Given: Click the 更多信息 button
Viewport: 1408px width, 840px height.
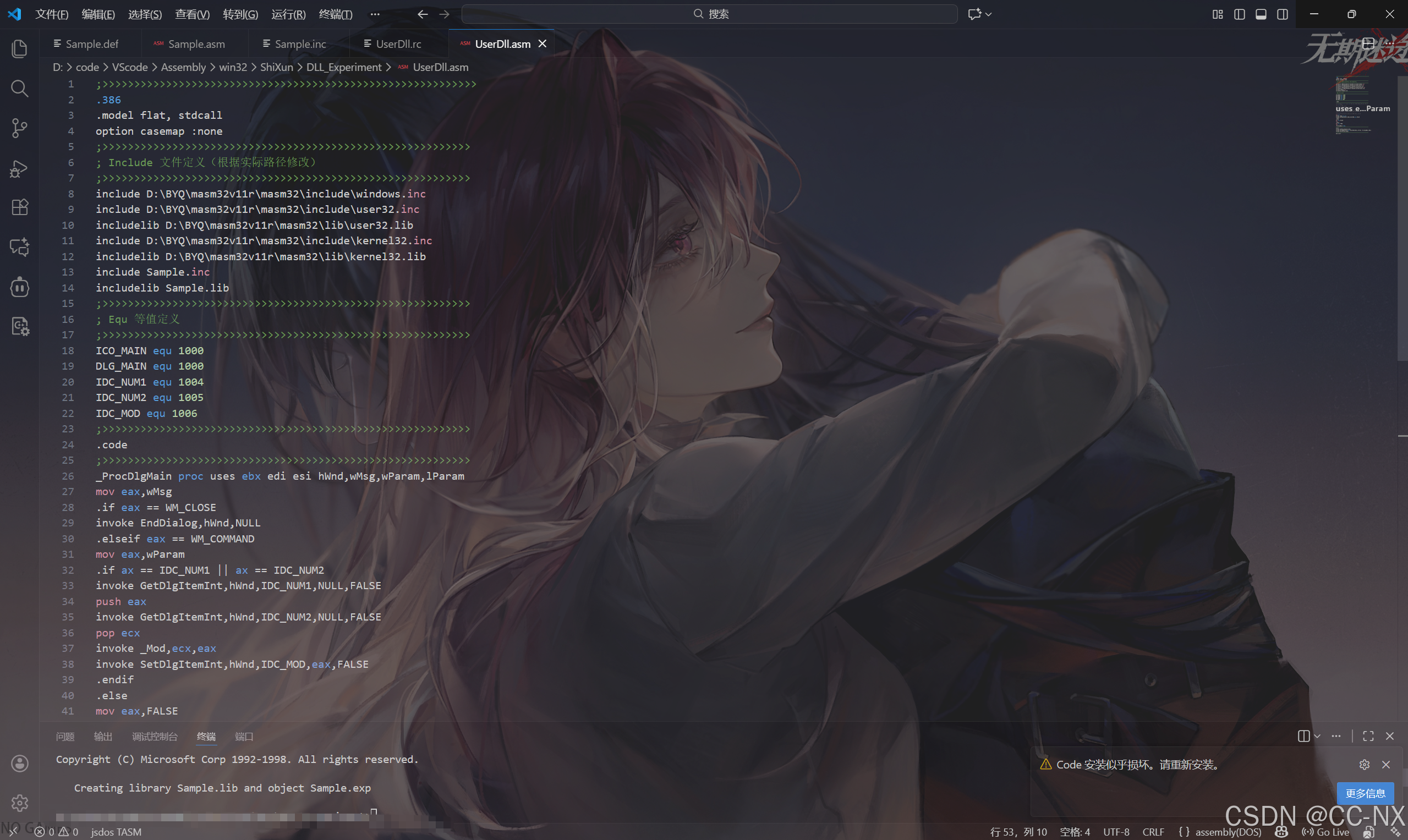Looking at the screenshot, I should 1365,793.
